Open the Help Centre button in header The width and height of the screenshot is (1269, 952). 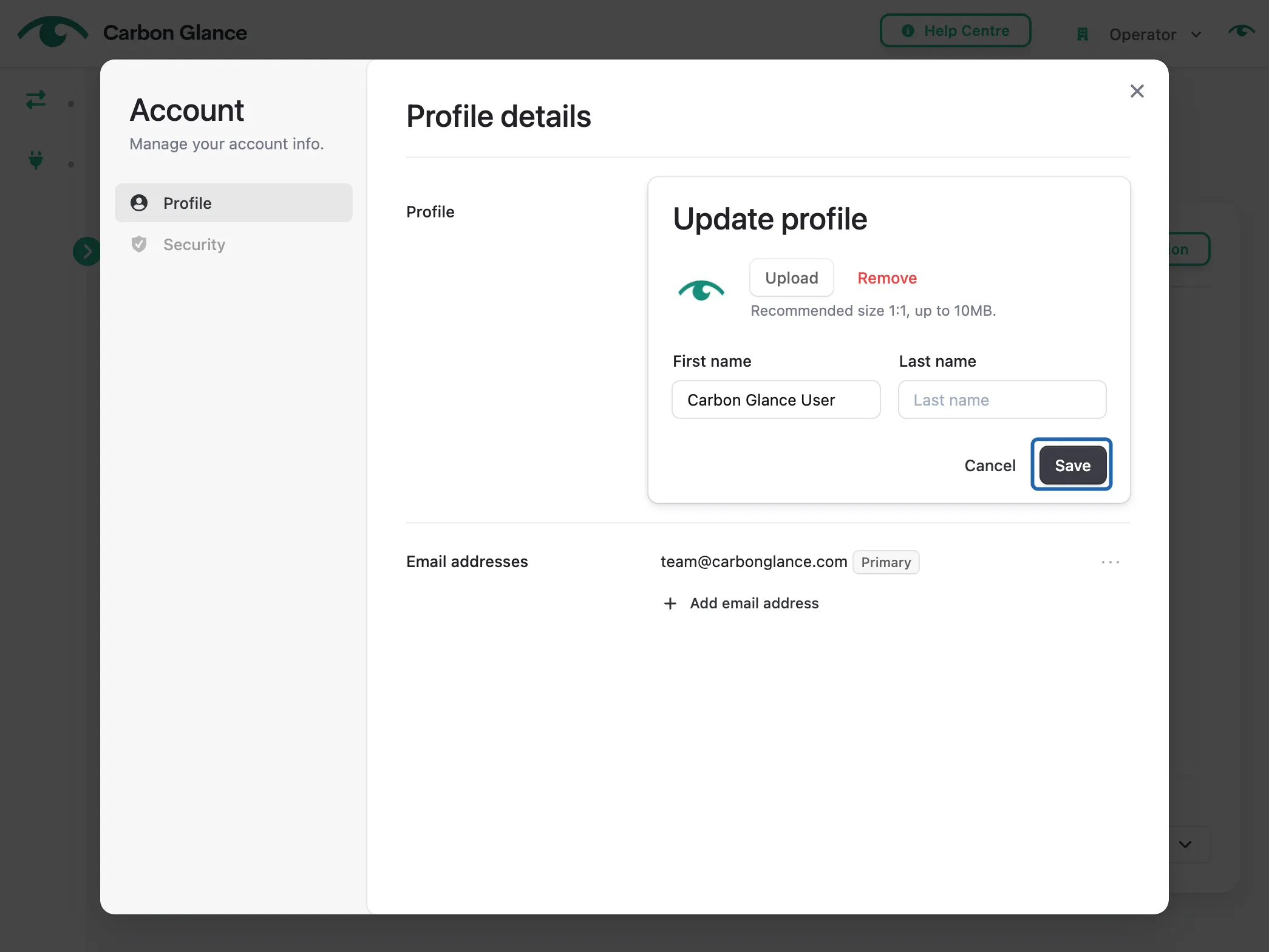click(x=955, y=30)
